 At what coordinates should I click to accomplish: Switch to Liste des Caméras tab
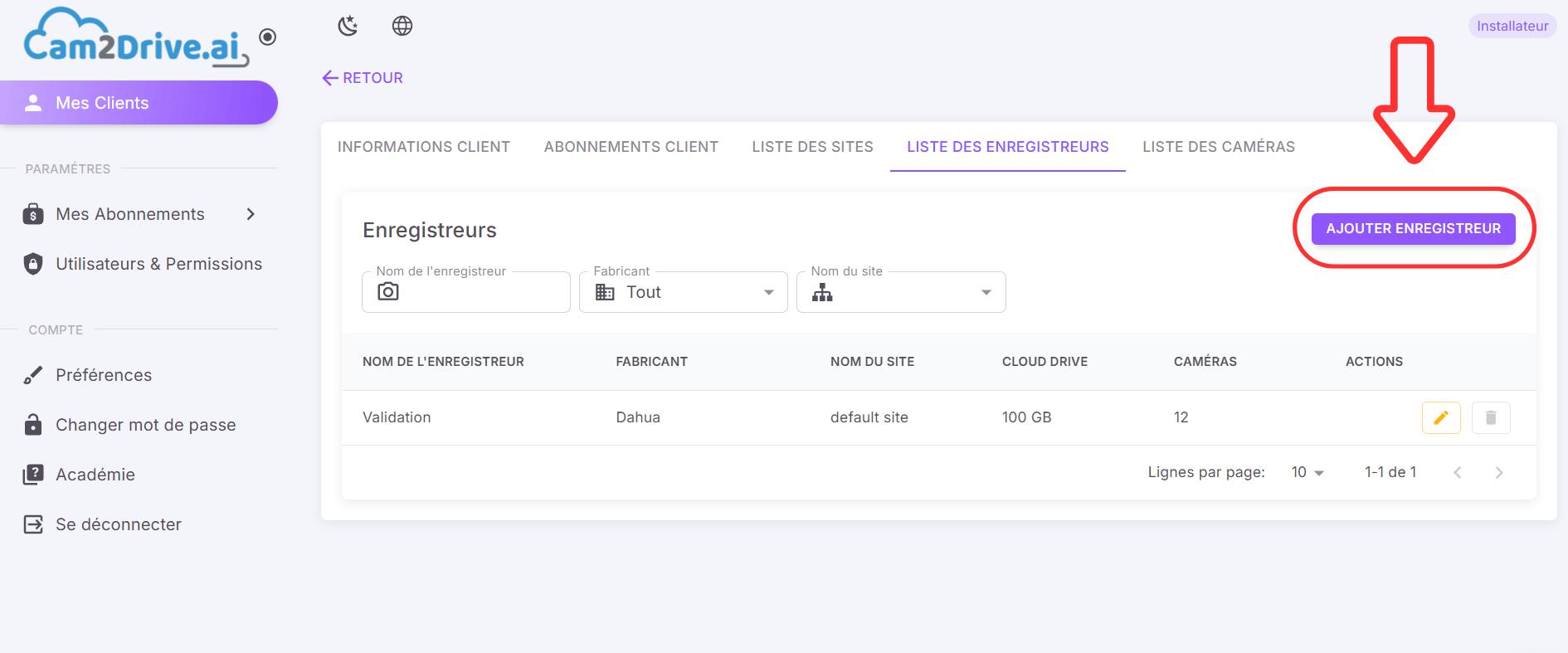tap(1219, 147)
